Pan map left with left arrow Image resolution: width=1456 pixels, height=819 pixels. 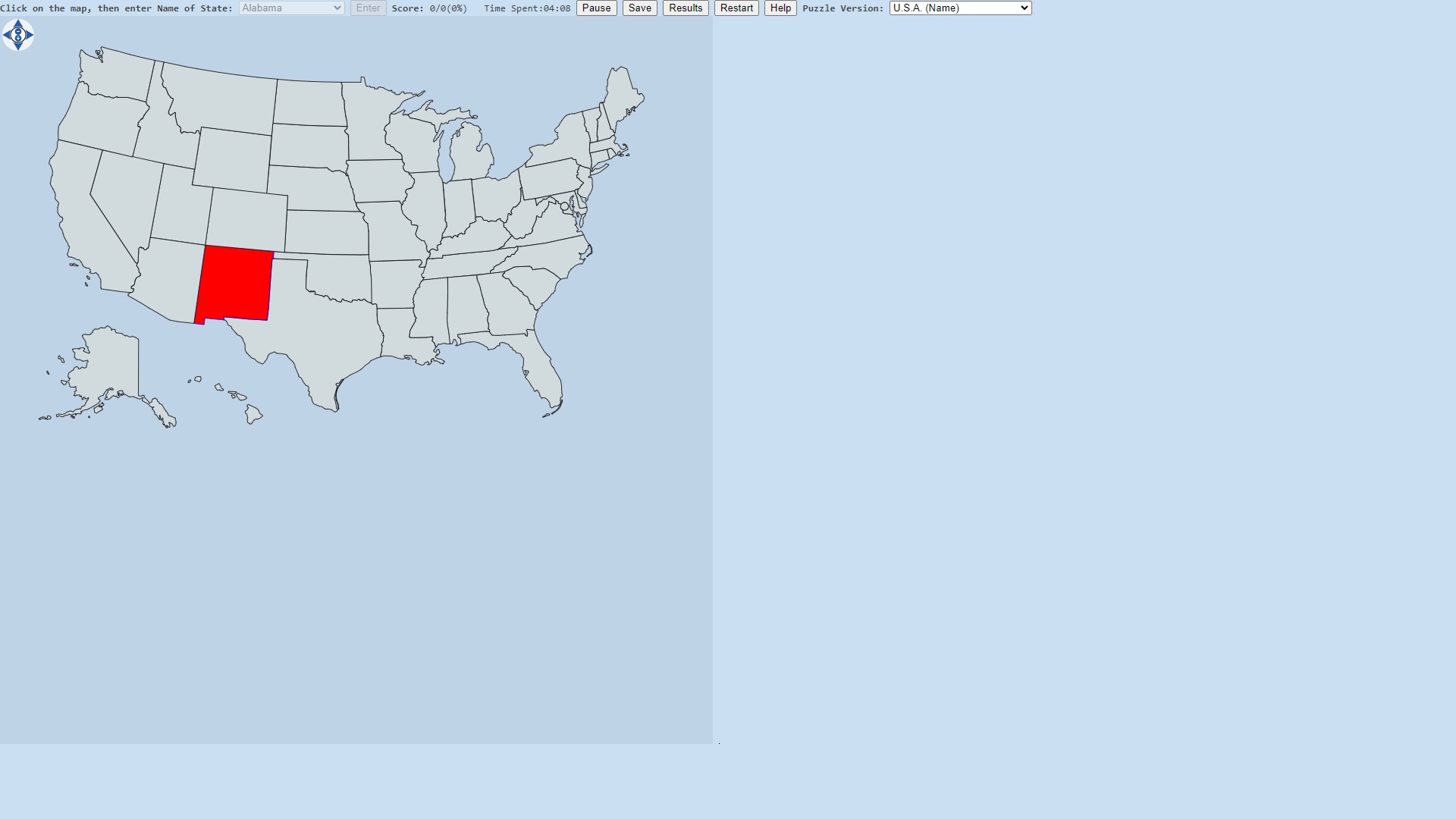coord(8,35)
